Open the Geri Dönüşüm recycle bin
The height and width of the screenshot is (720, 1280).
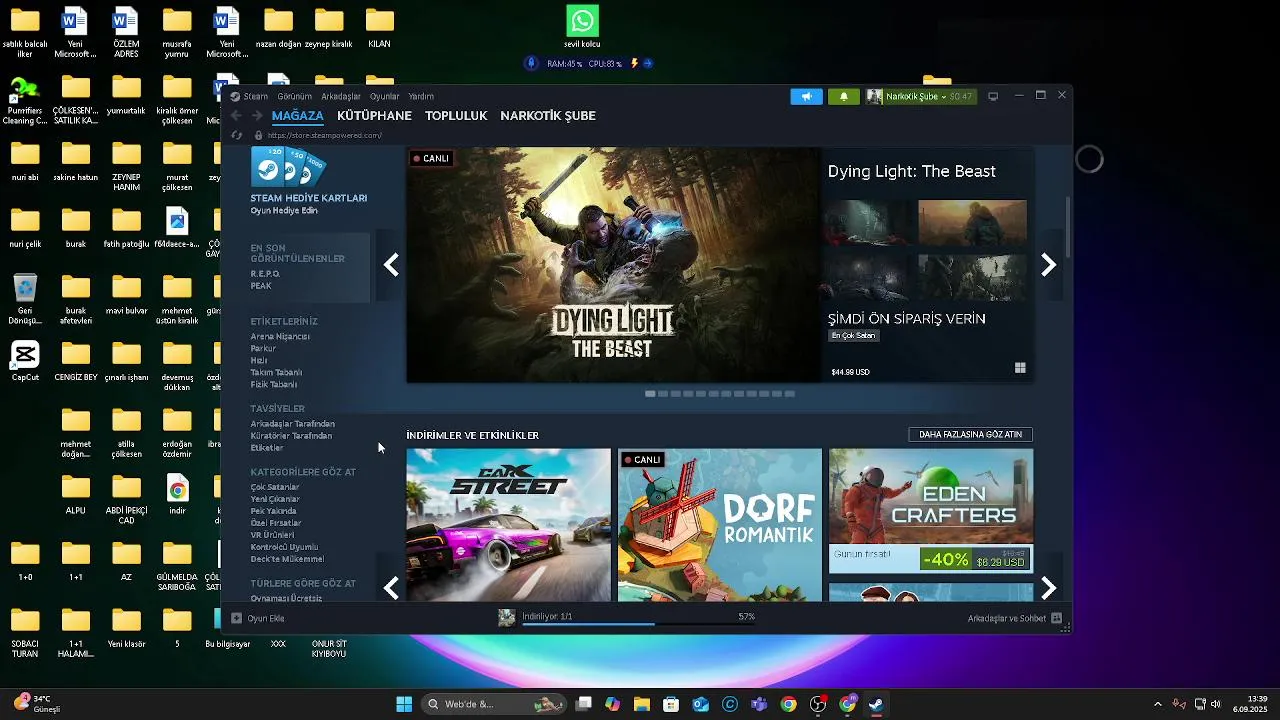tap(25, 299)
